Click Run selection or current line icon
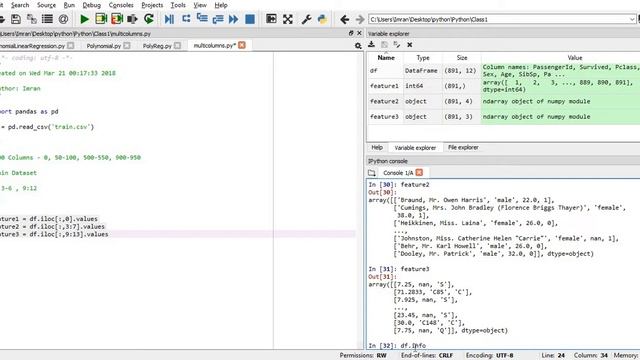Viewport: 640px width, 360px height. point(132,19)
